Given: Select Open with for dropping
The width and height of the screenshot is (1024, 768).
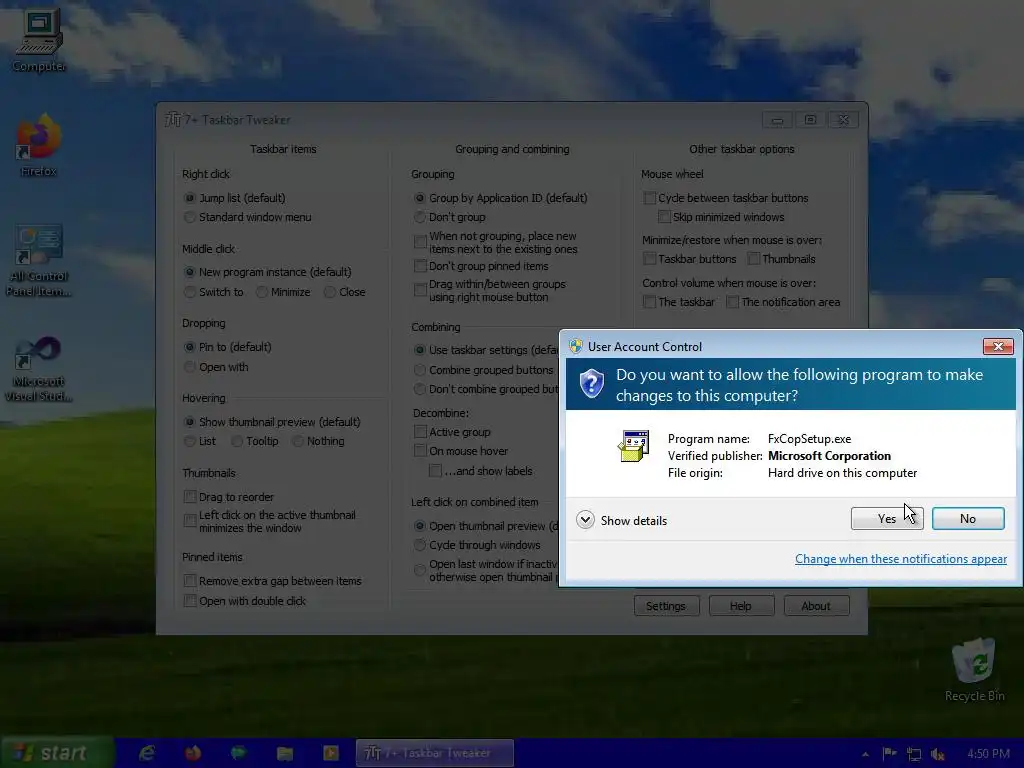Looking at the screenshot, I should 190,367.
